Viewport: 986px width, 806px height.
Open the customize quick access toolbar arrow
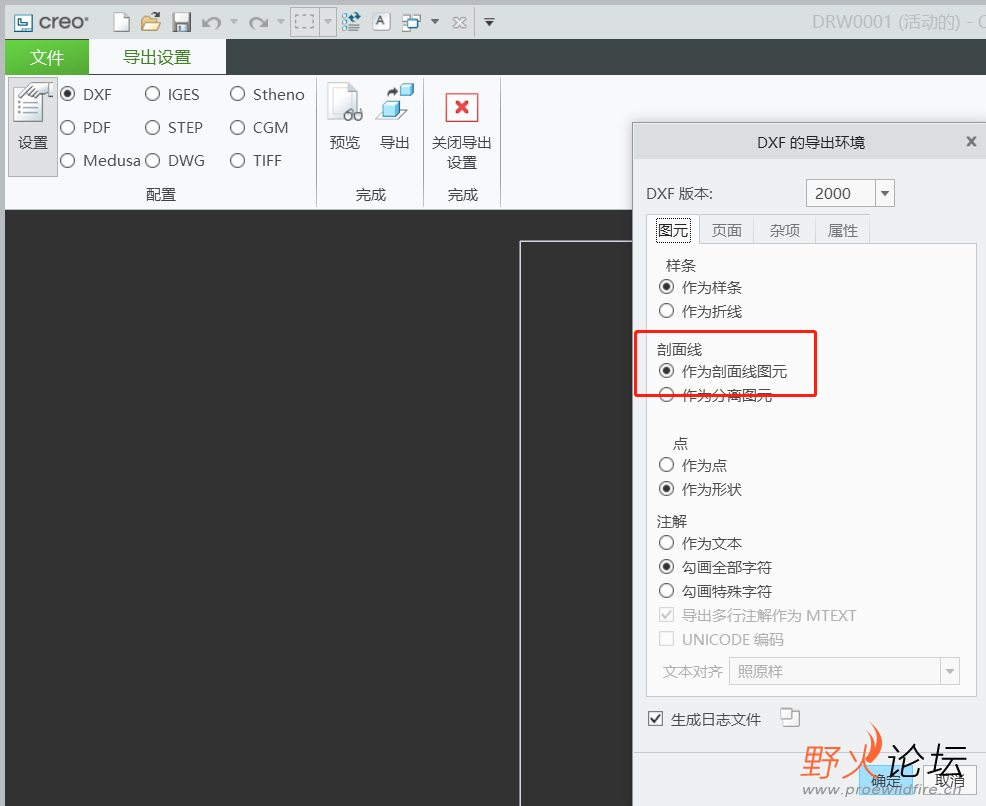pyautogui.click(x=489, y=23)
